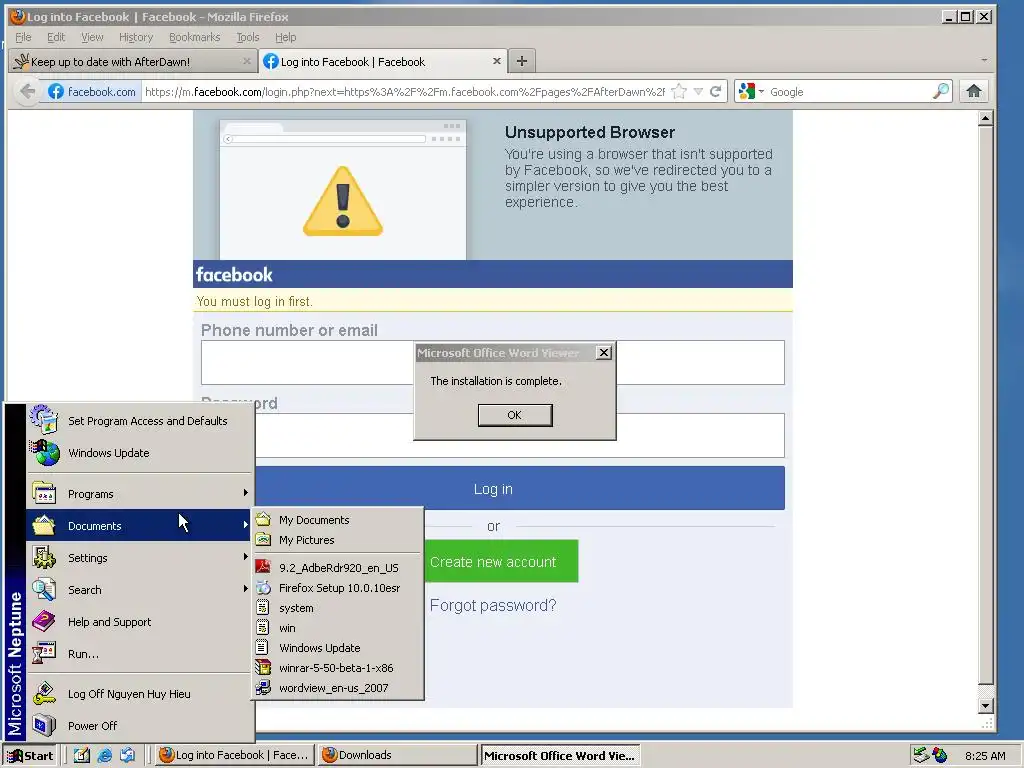The image size is (1024, 768).
Task: Open the Bookmarks menu
Action: click(194, 37)
